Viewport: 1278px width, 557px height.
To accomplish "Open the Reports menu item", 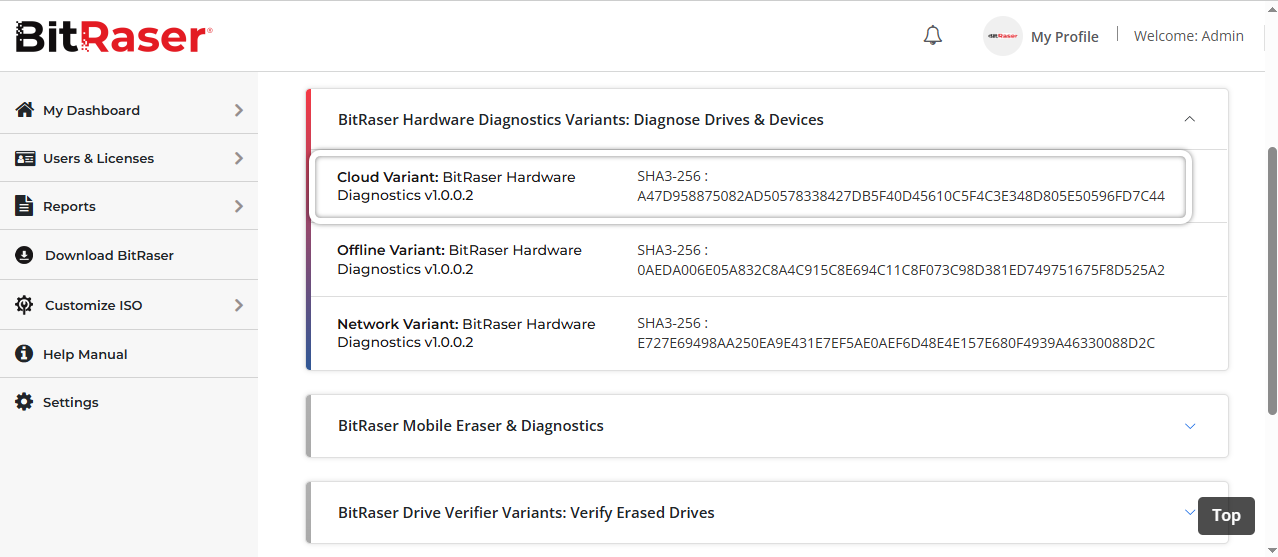I will 70,206.
